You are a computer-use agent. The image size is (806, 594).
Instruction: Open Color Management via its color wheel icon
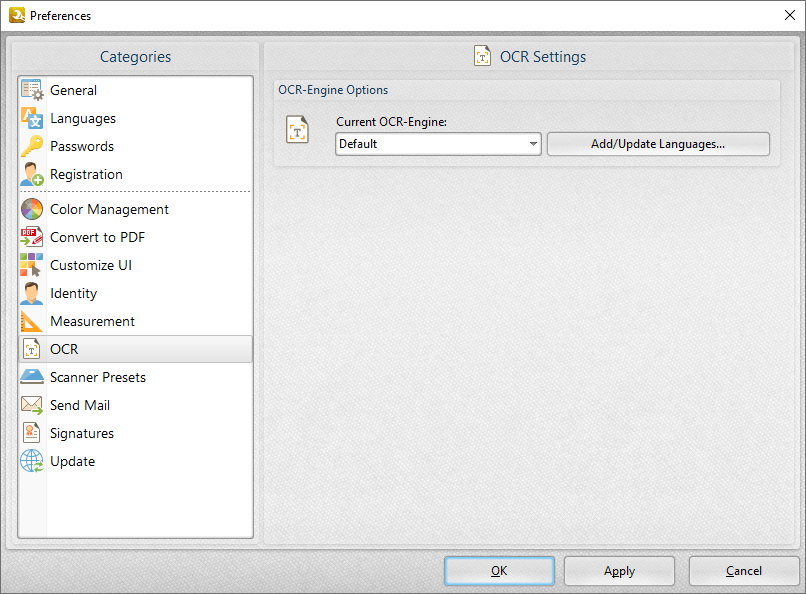point(32,209)
